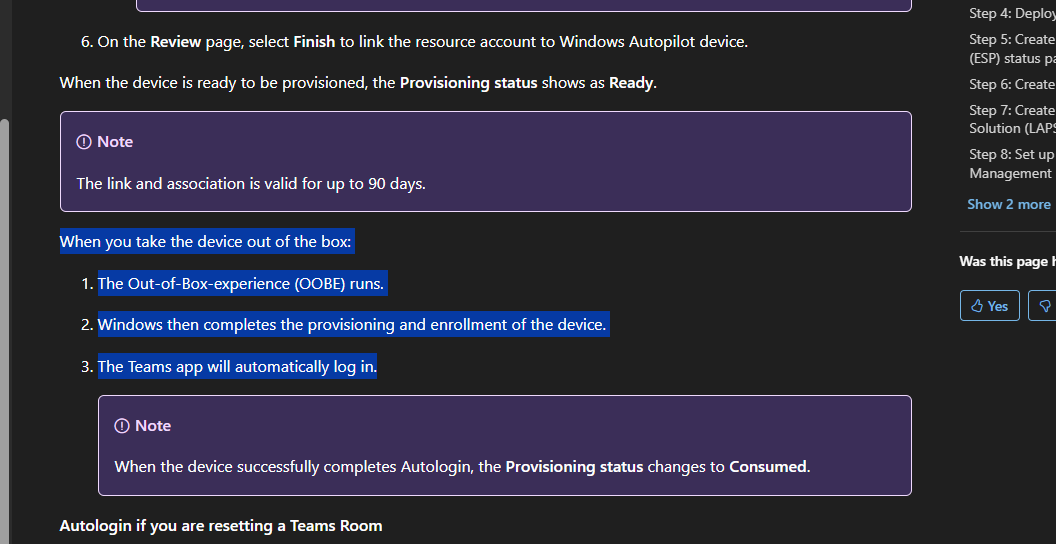Click the thumbs-down feedback icon
This screenshot has width=1056, height=544.
click(1045, 306)
